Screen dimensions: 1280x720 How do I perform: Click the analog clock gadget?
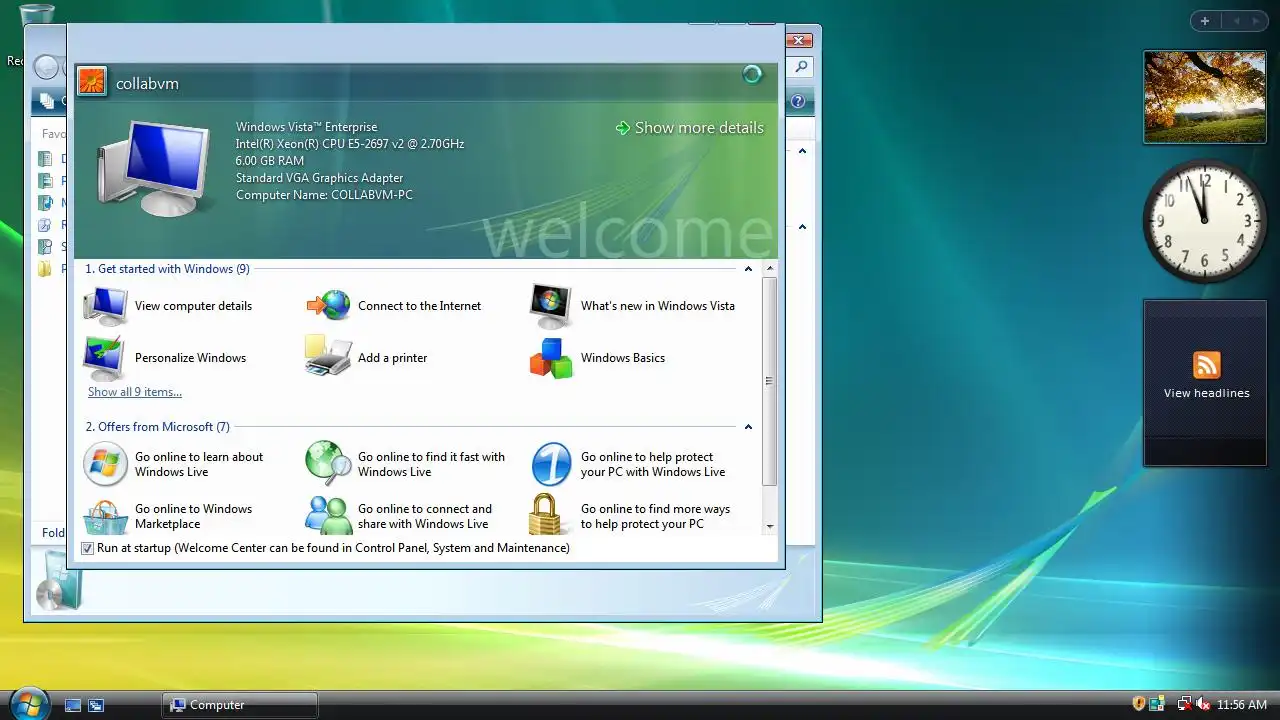(1205, 221)
